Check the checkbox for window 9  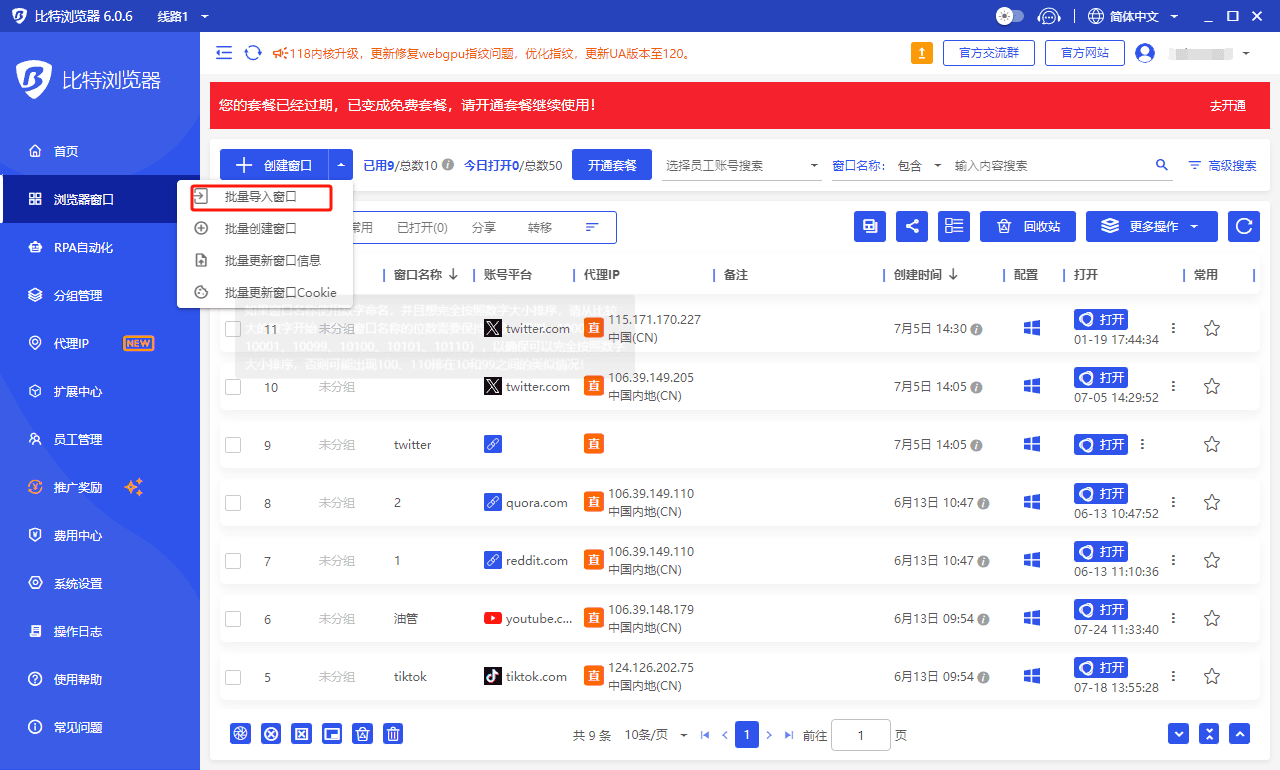[232, 444]
